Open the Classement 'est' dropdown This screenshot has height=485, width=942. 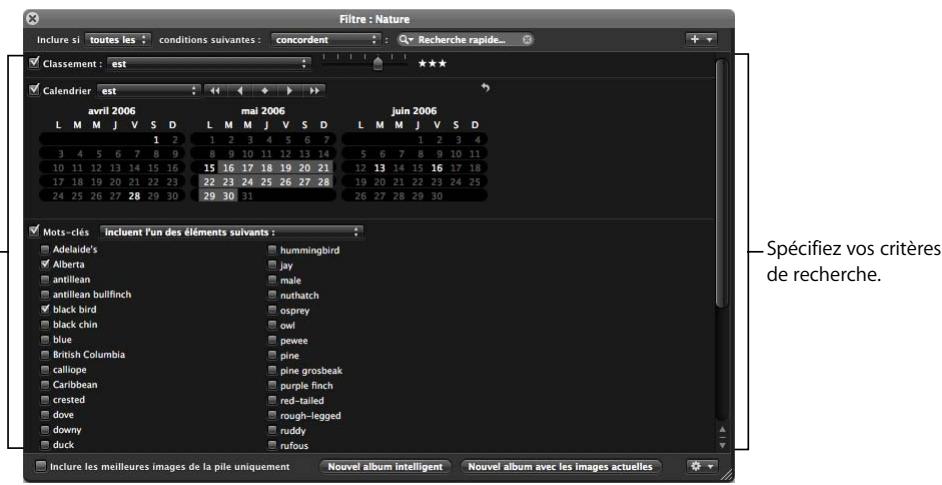tap(209, 63)
